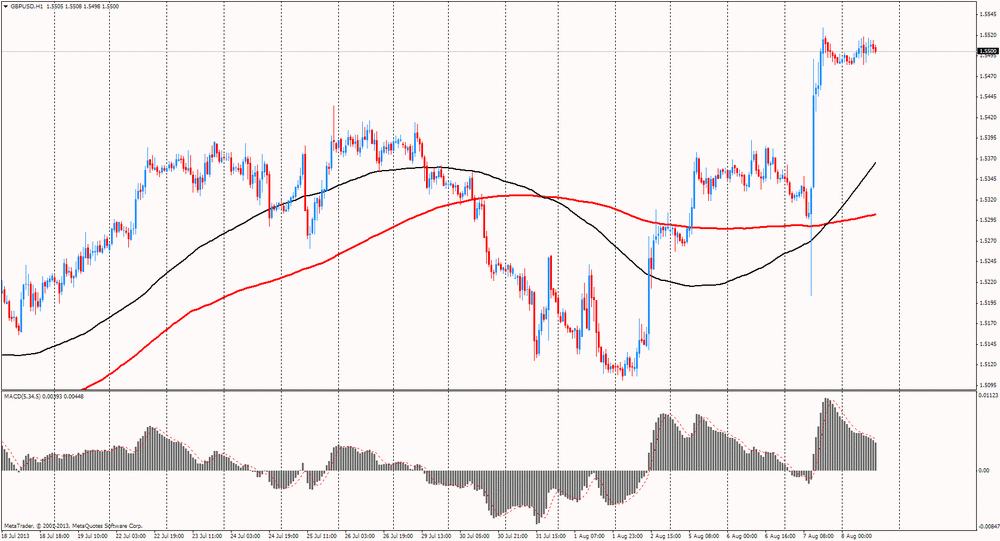Screen dimensions: 1000x541
Task: Click the 1.5320 price axis label
Action: pyautogui.click(x=988, y=200)
